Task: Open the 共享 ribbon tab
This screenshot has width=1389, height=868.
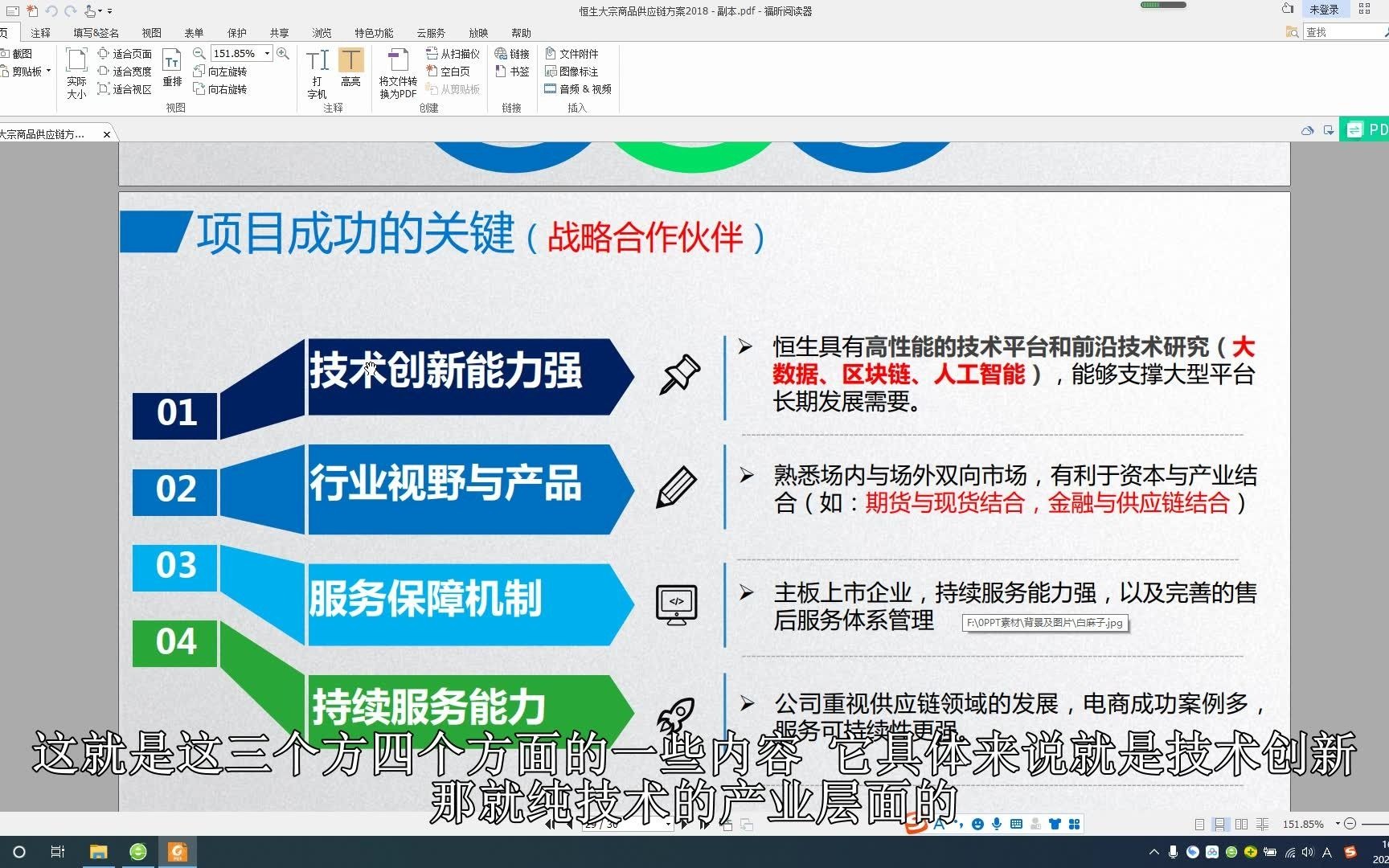Action: pos(279,33)
